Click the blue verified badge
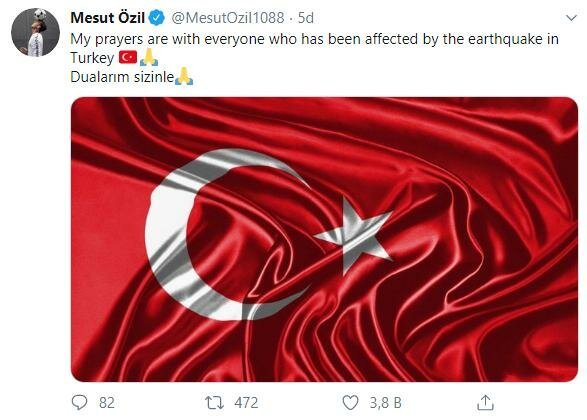This screenshot has height=420, width=587. pyautogui.click(x=157, y=18)
